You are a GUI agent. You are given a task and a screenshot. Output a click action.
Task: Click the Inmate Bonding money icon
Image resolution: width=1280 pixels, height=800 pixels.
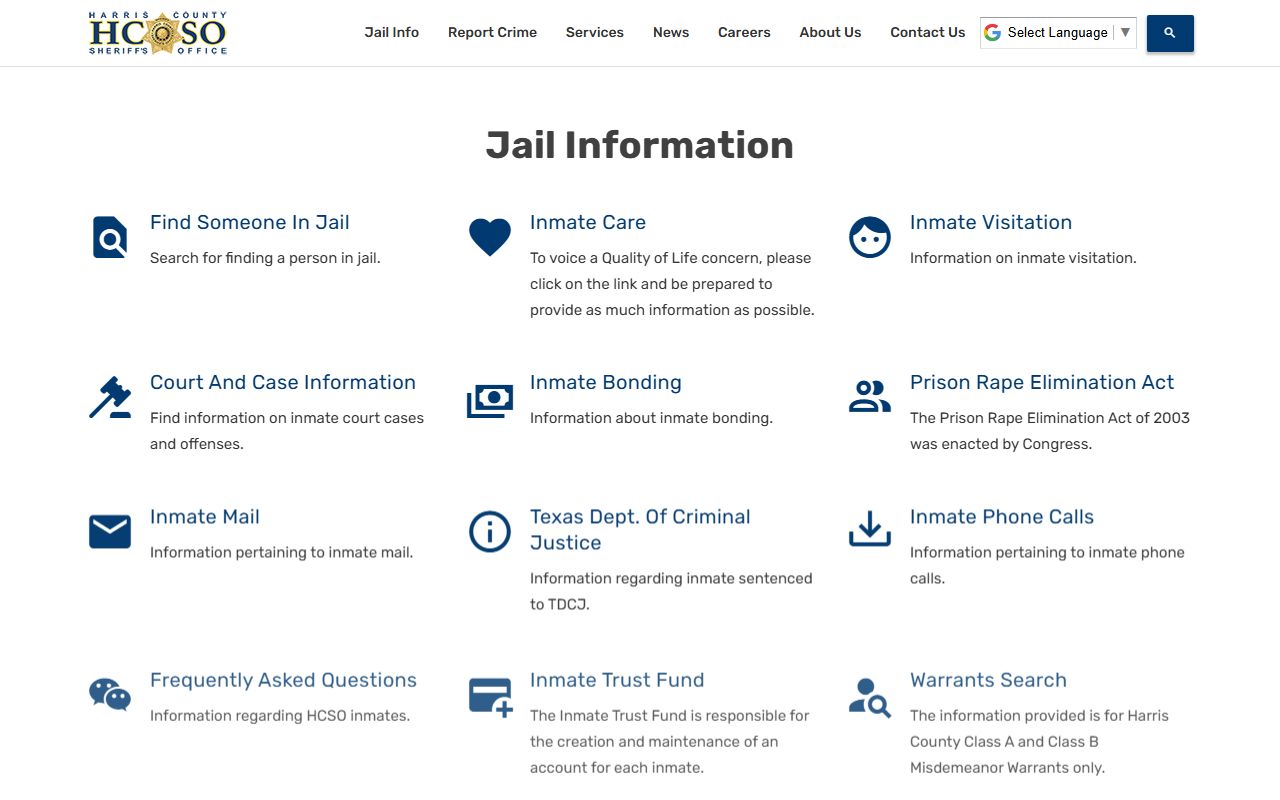tap(490, 400)
